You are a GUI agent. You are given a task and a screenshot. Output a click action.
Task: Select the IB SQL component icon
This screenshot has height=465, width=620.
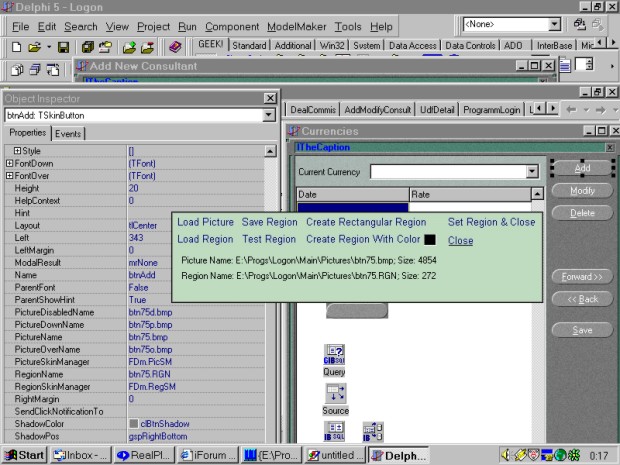334,431
